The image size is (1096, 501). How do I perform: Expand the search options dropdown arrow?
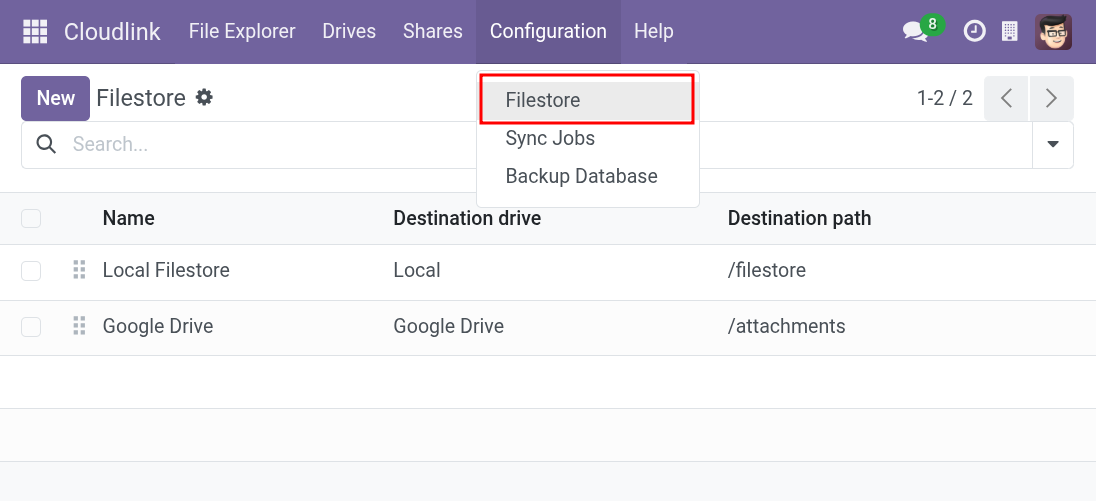(1052, 145)
